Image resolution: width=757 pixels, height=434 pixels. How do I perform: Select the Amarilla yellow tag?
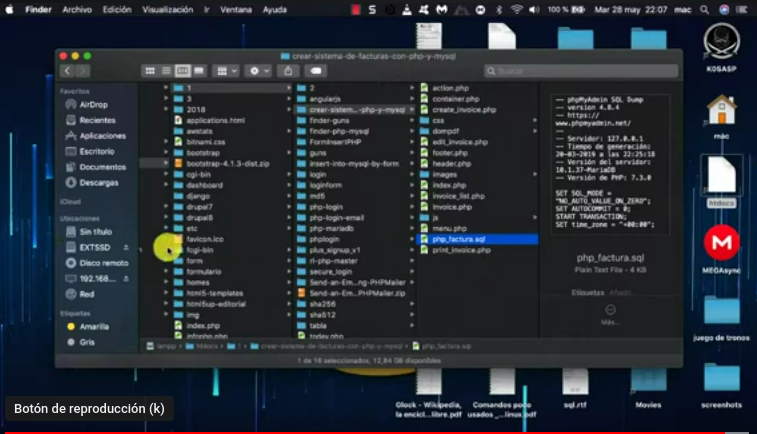(x=94, y=326)
